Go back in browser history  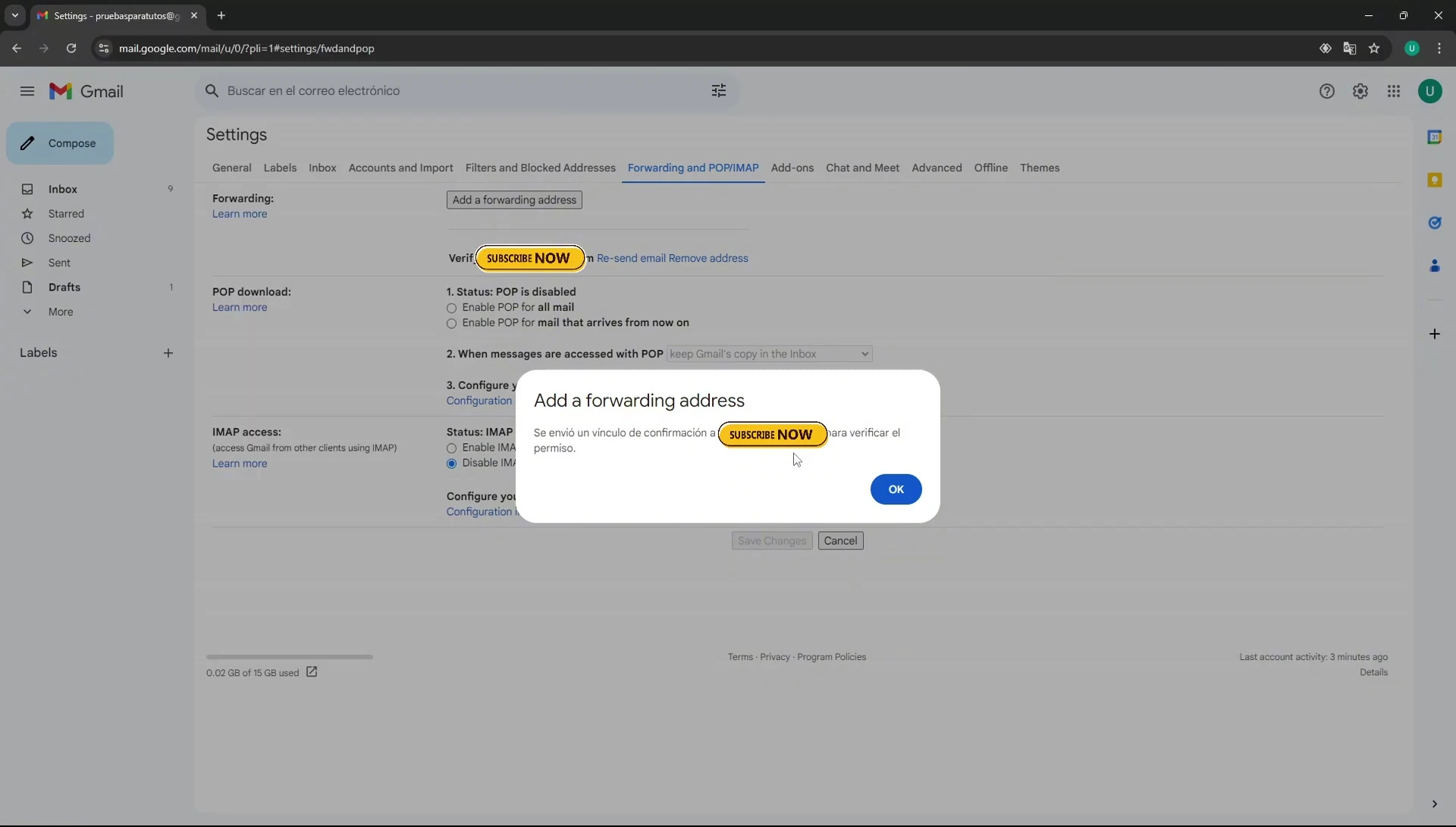pos(17,49)
